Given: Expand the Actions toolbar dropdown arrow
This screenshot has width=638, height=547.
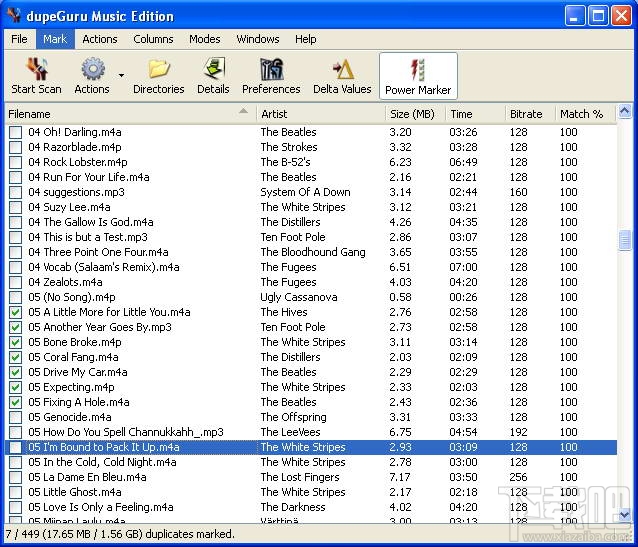Looking at the screenshot, I should point(121,75).
